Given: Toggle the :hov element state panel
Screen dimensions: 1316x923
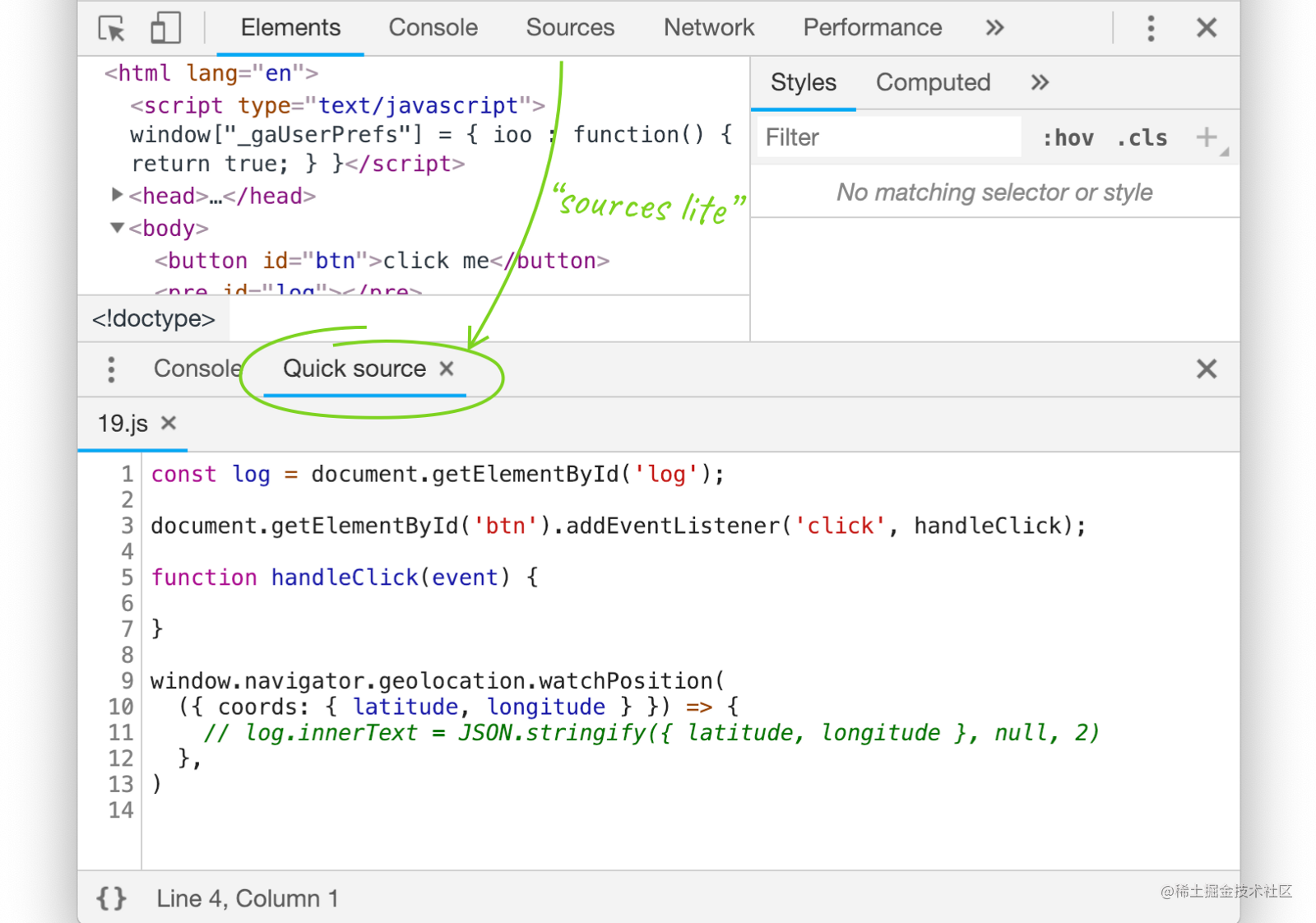Looking at the screenshot, I should click(x=1068, y=138).
